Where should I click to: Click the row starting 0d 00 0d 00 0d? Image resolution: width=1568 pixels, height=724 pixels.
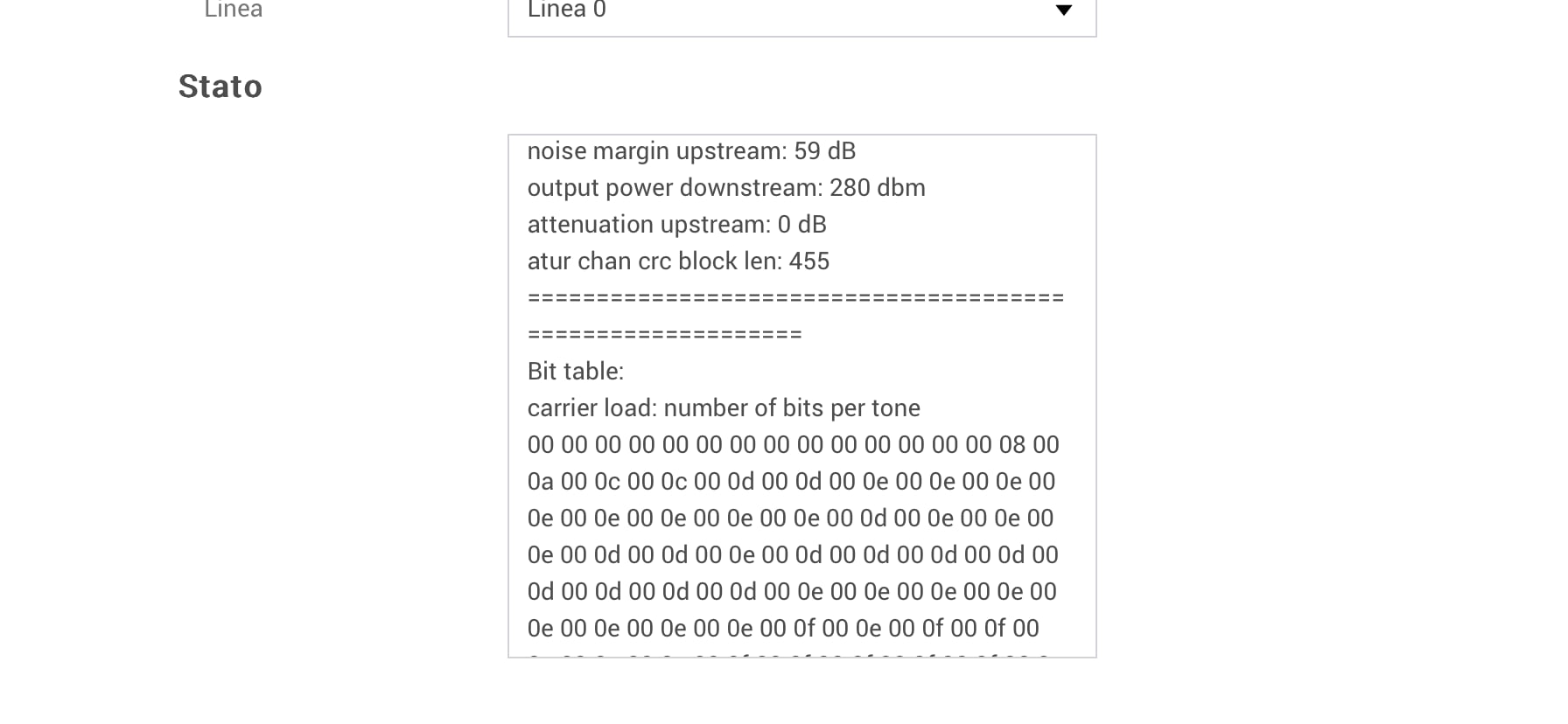792,592
